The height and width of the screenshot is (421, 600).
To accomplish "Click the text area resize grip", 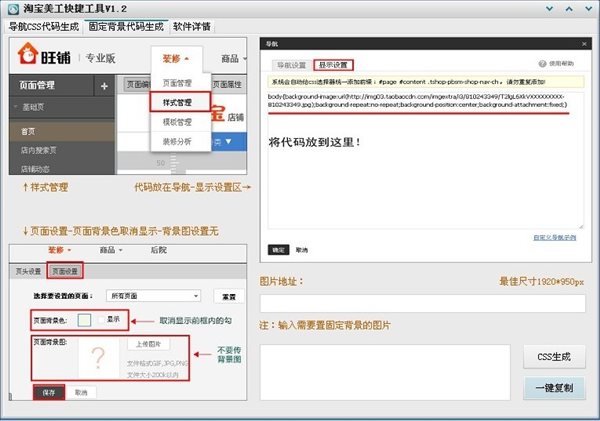I will click(x=581, y=227).
